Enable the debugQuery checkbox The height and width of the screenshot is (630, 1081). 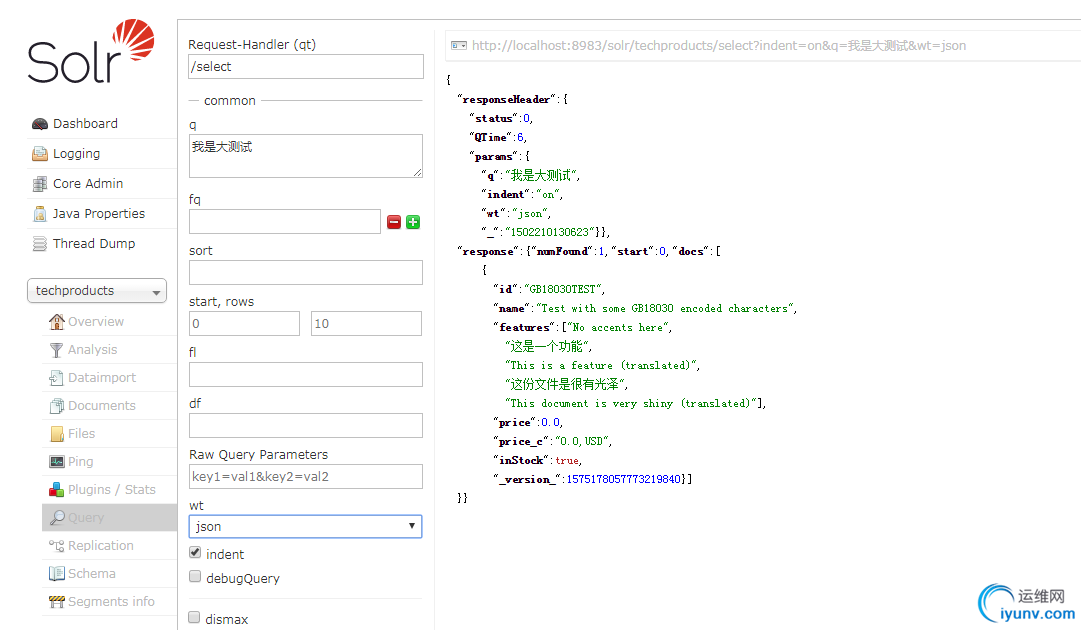coord(195,576)
